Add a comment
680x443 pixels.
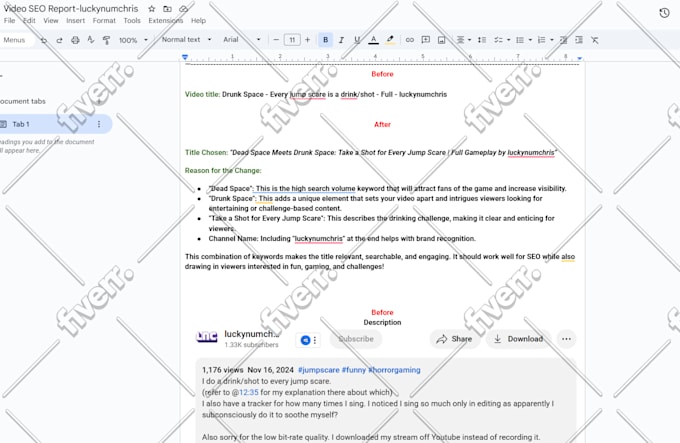[x=426, y=40]
